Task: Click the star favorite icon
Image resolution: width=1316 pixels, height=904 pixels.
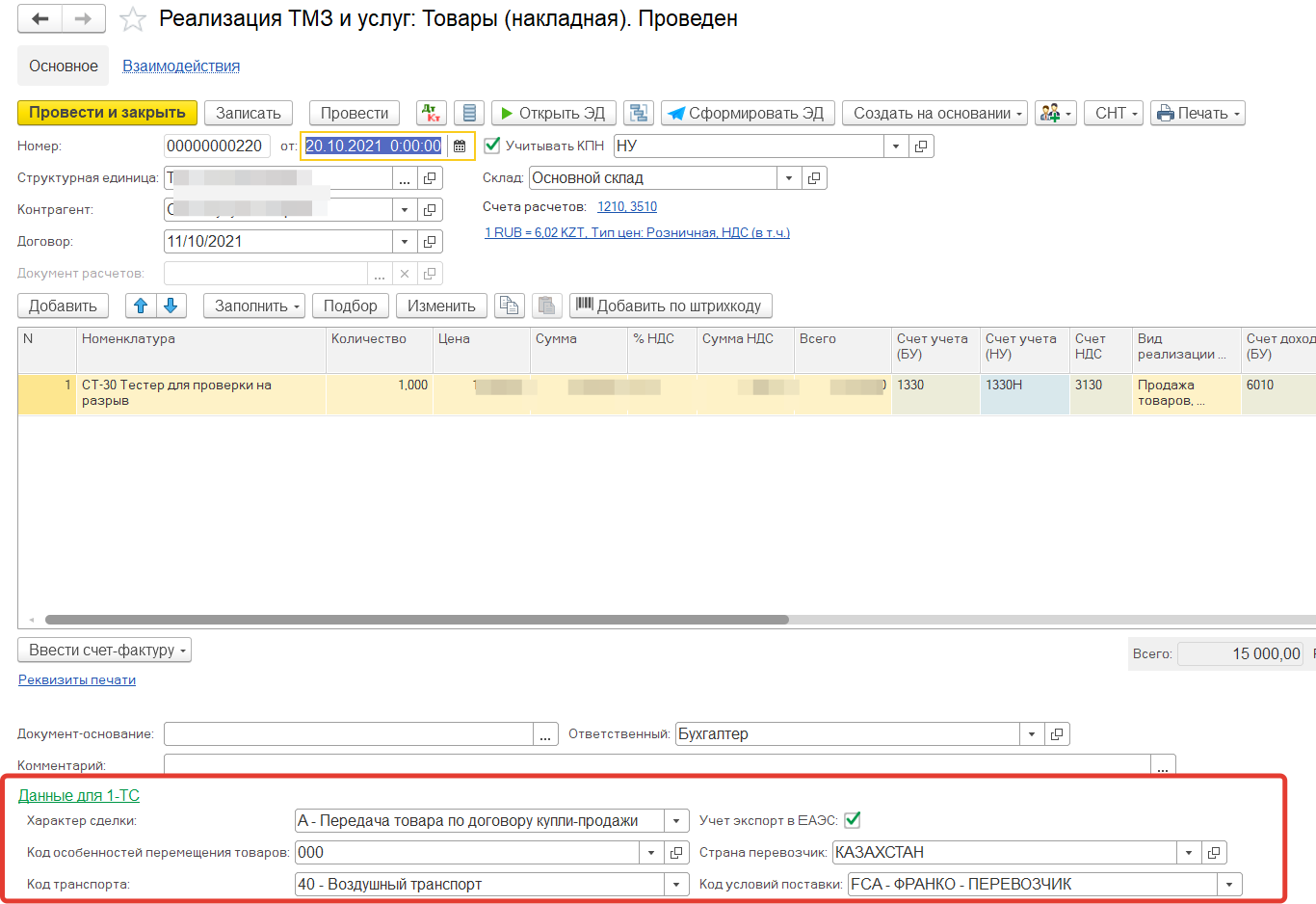Action: tap(133, 19)
